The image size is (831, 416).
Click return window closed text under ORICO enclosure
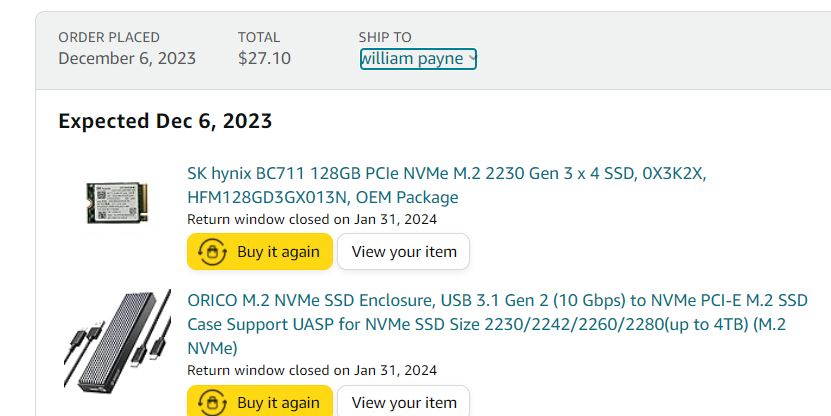tap(312, 370)
